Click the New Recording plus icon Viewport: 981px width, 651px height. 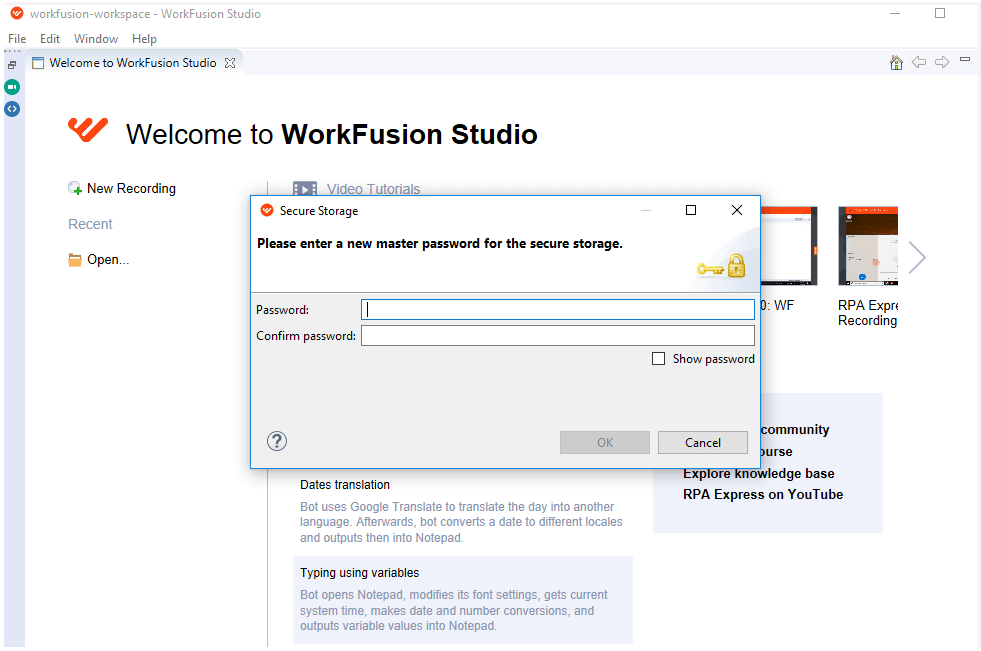point(75,188)
